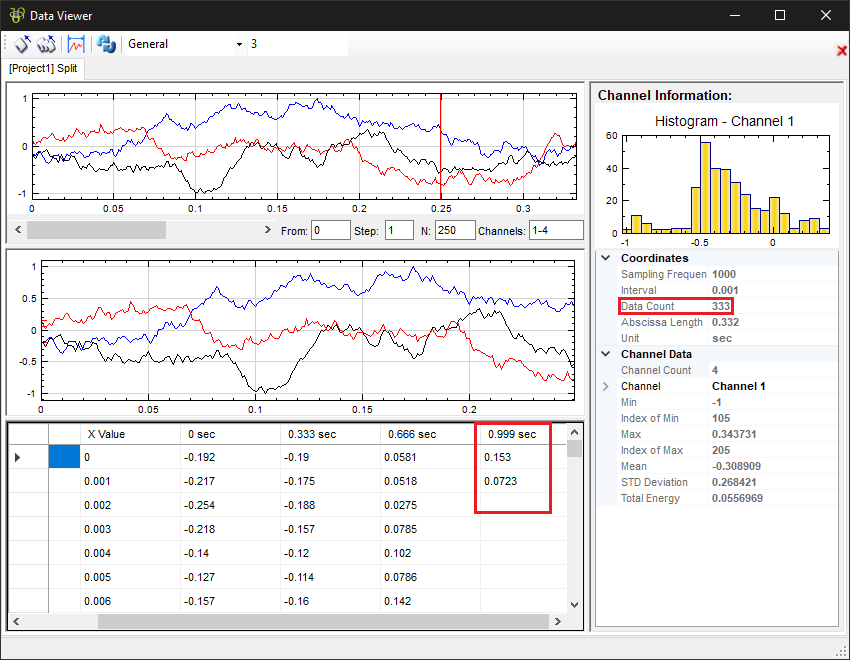This screenshot has height=660, width=850.
Task: Click the Channels input field
Action: (x=556, y=231)
